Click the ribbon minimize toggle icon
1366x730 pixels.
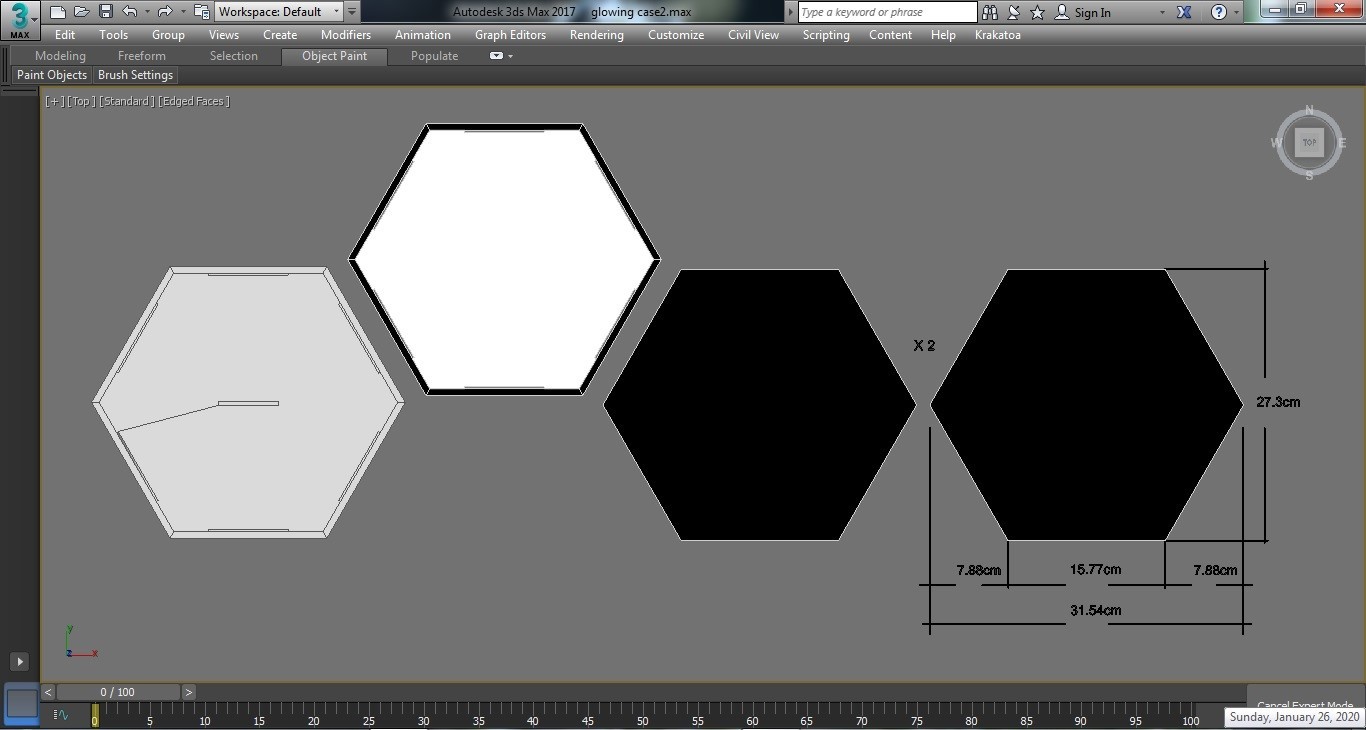496,56
